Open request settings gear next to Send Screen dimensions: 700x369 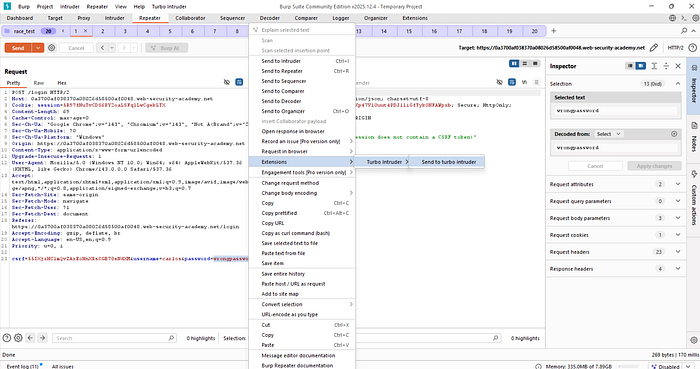click(x=52, y=48)
